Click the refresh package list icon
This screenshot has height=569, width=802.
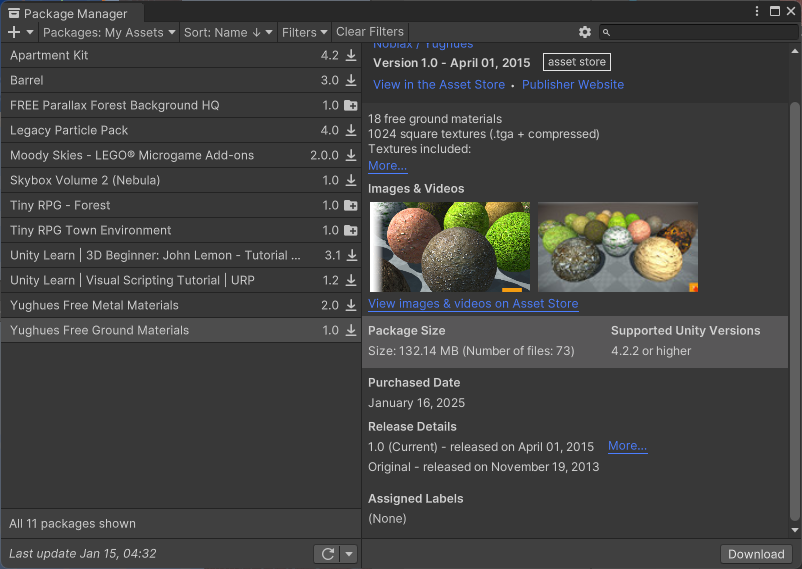pyautogui.click(x=328, y=554)
